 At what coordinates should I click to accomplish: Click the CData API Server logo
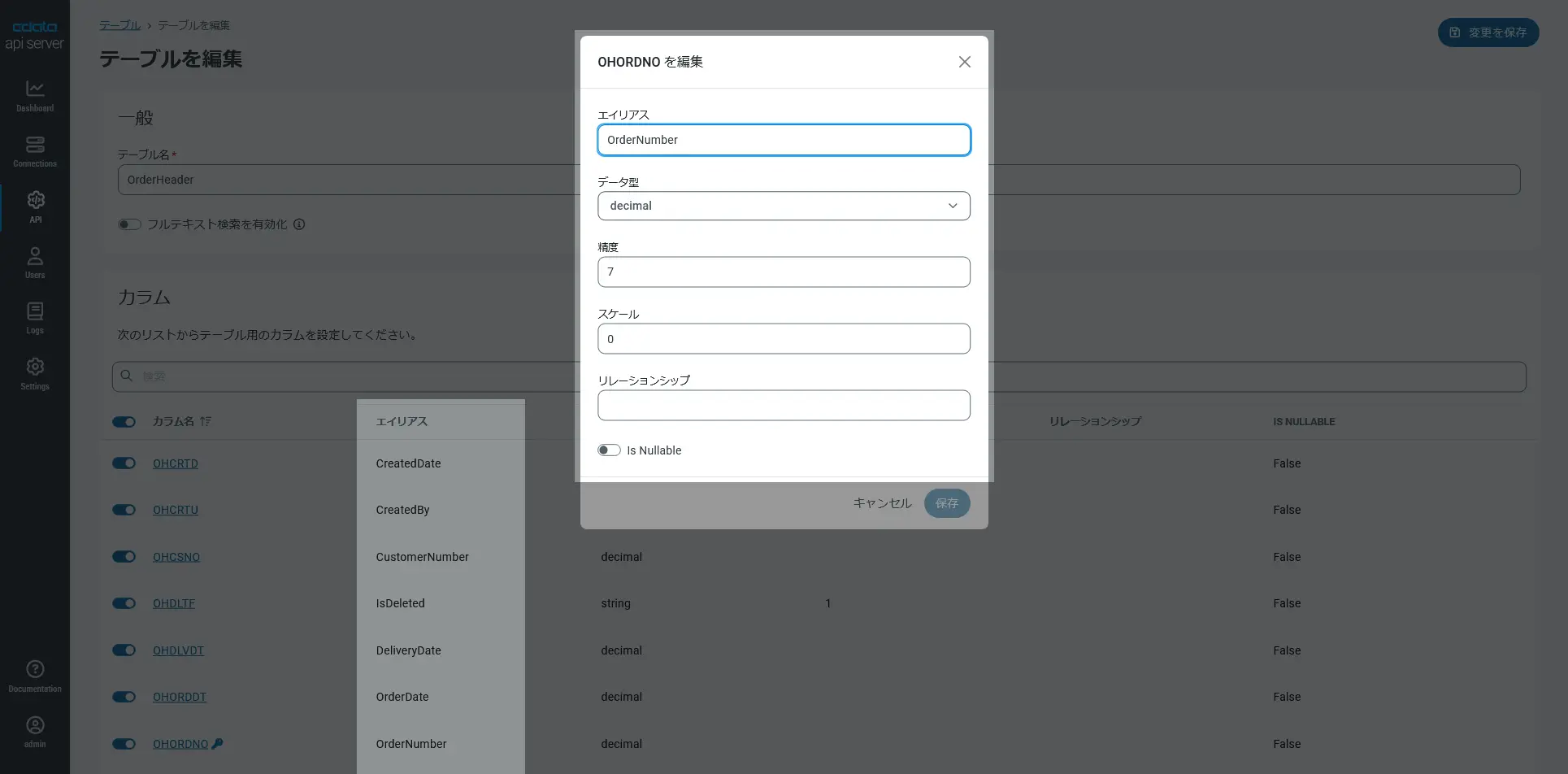[x=34, y=35]
